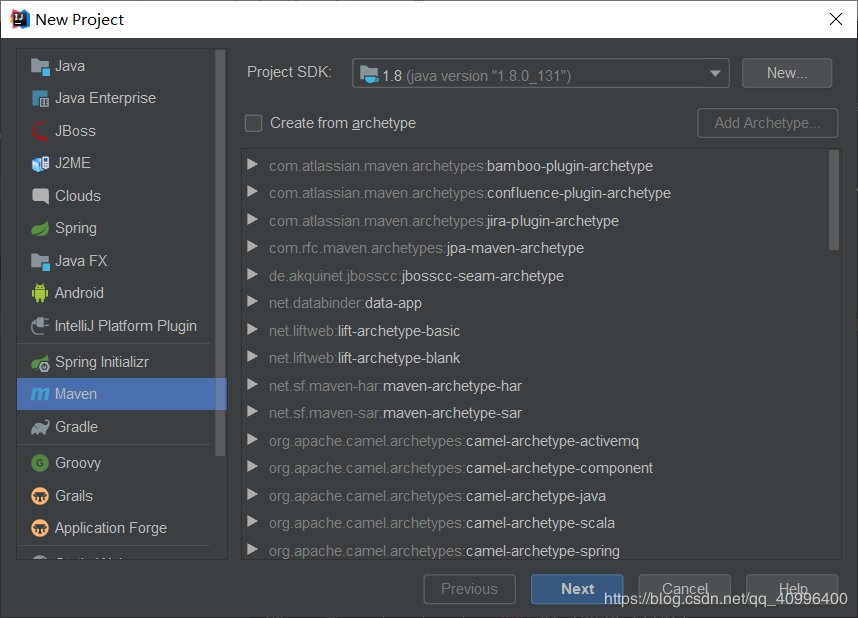Click the Spring Initializr icon
This screenshot has width=858, height=618.
[x=40, y=362]
